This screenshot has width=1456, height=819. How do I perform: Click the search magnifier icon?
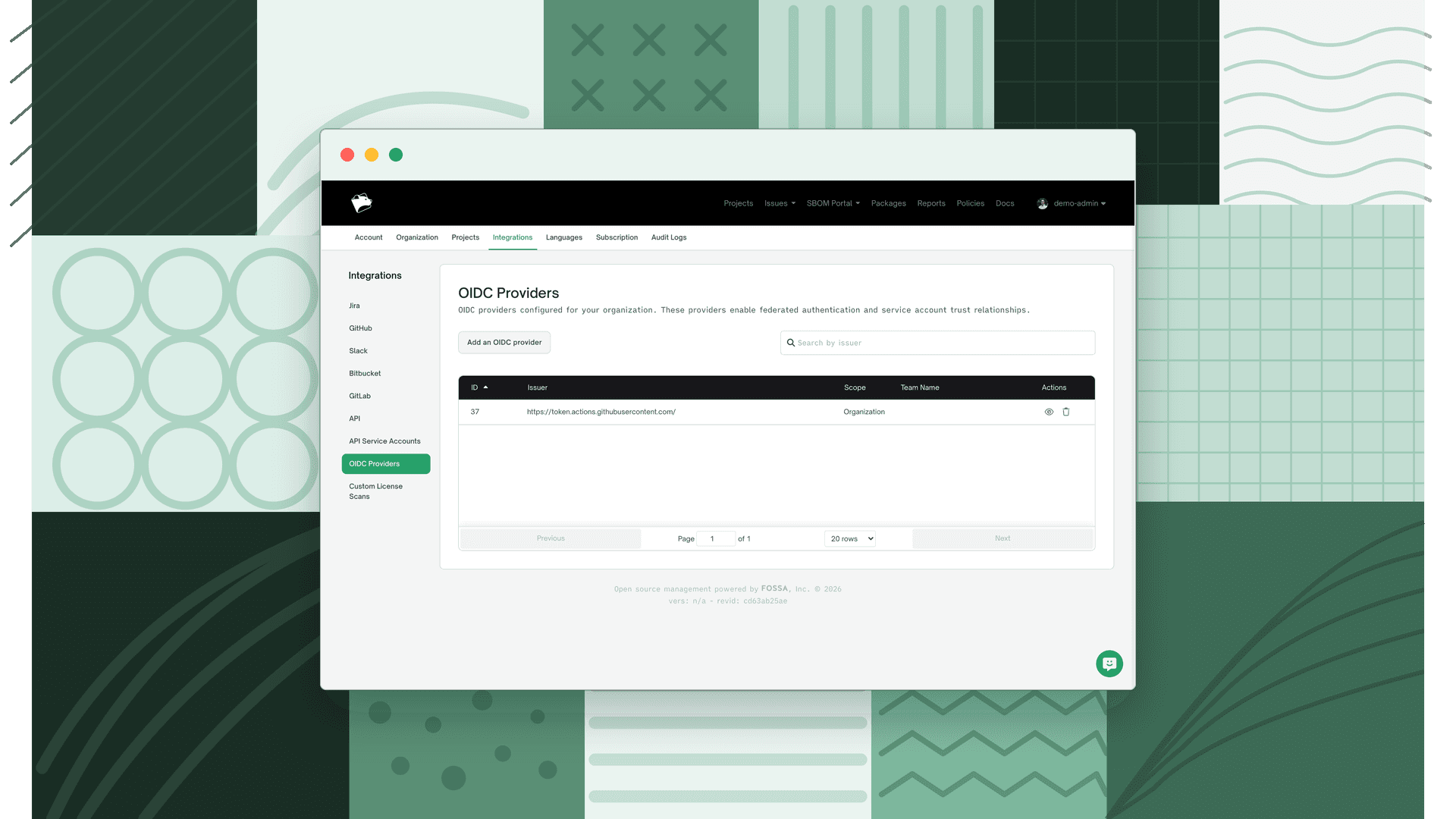pyautogui.click(x=791, y=343)
